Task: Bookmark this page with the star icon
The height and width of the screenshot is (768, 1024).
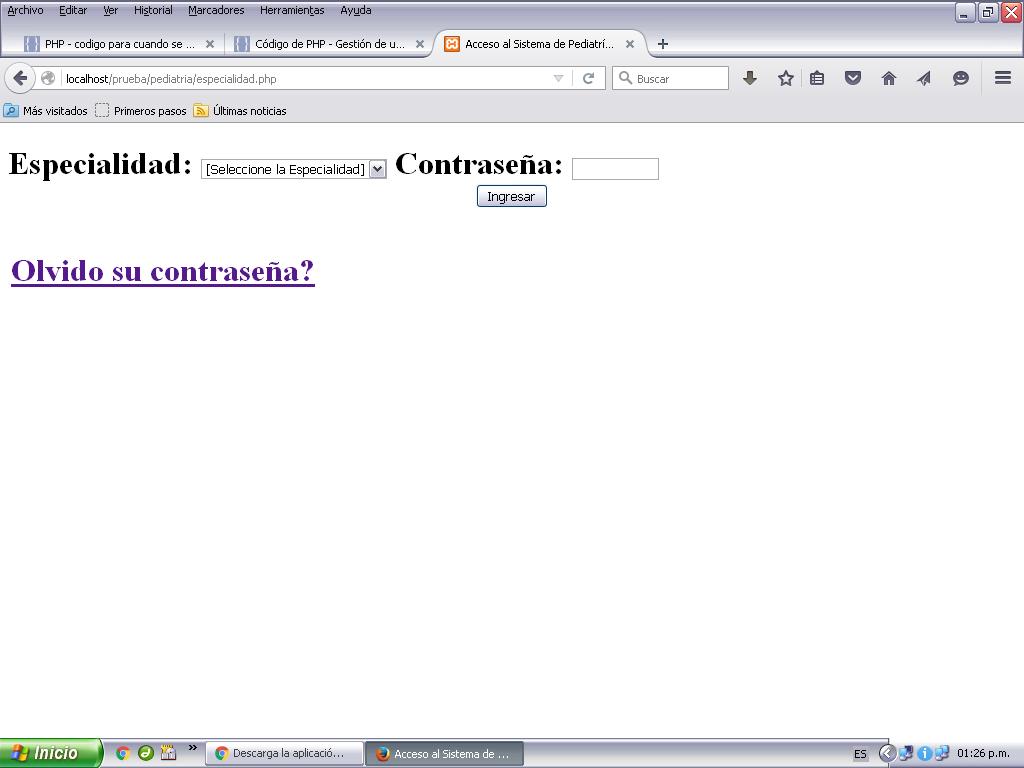Action: pyautogui.click(x=786, y=78)
